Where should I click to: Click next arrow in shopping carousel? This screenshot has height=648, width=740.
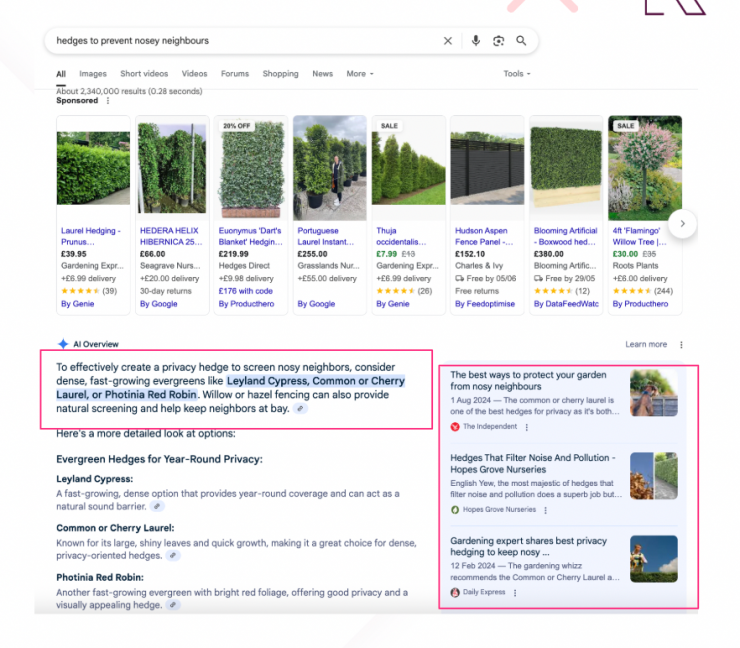pyautogui.click(x=682, y=223)
